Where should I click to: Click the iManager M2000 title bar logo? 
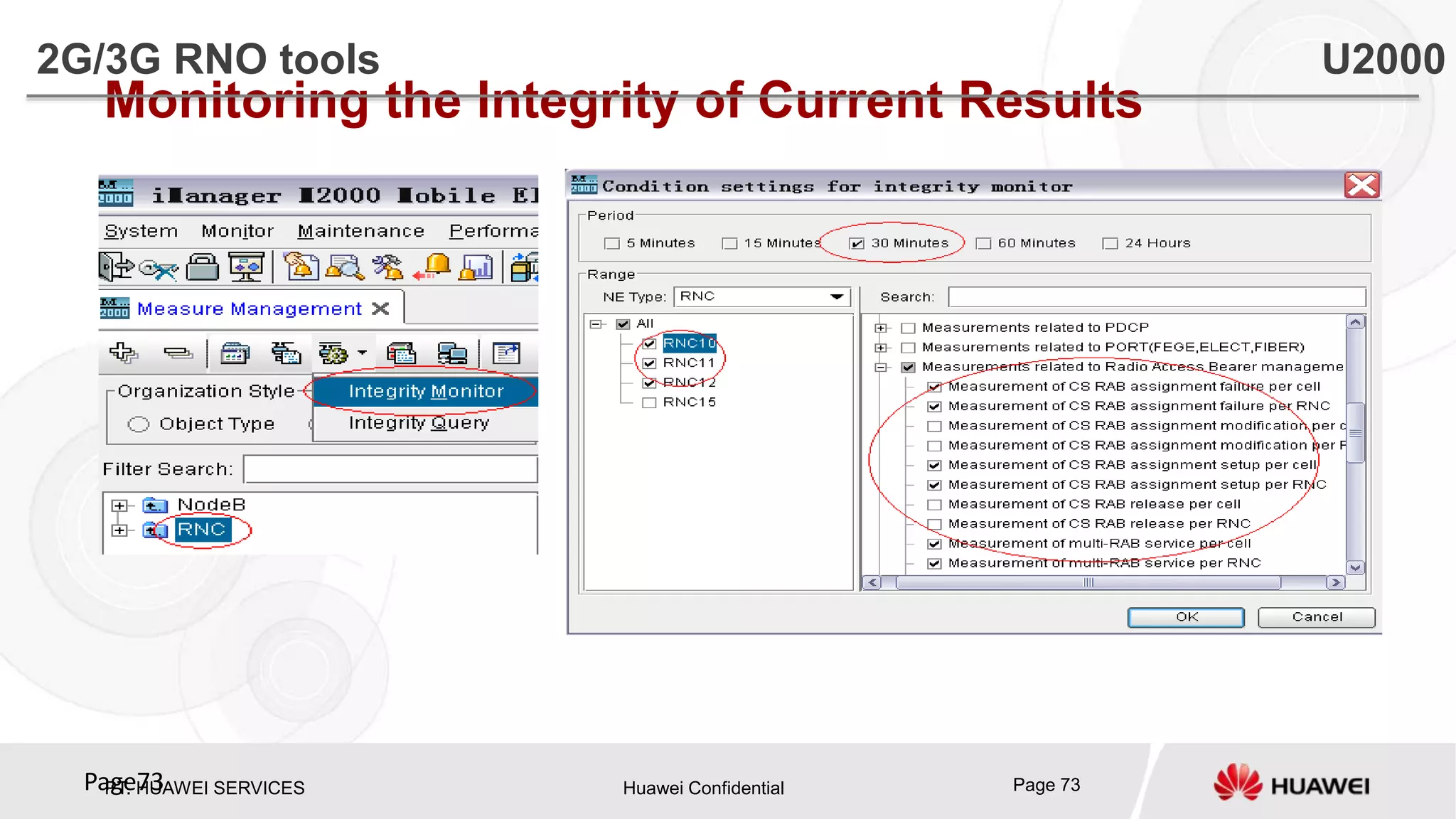(115, 193)
